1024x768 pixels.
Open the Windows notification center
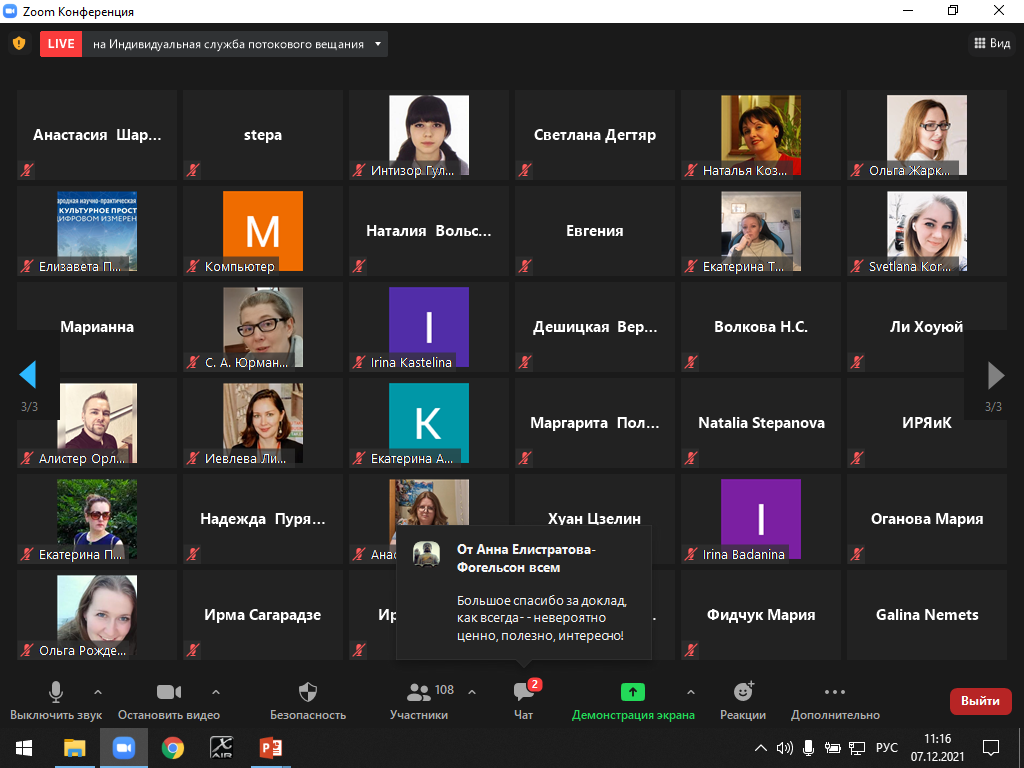tap(991, 748)
